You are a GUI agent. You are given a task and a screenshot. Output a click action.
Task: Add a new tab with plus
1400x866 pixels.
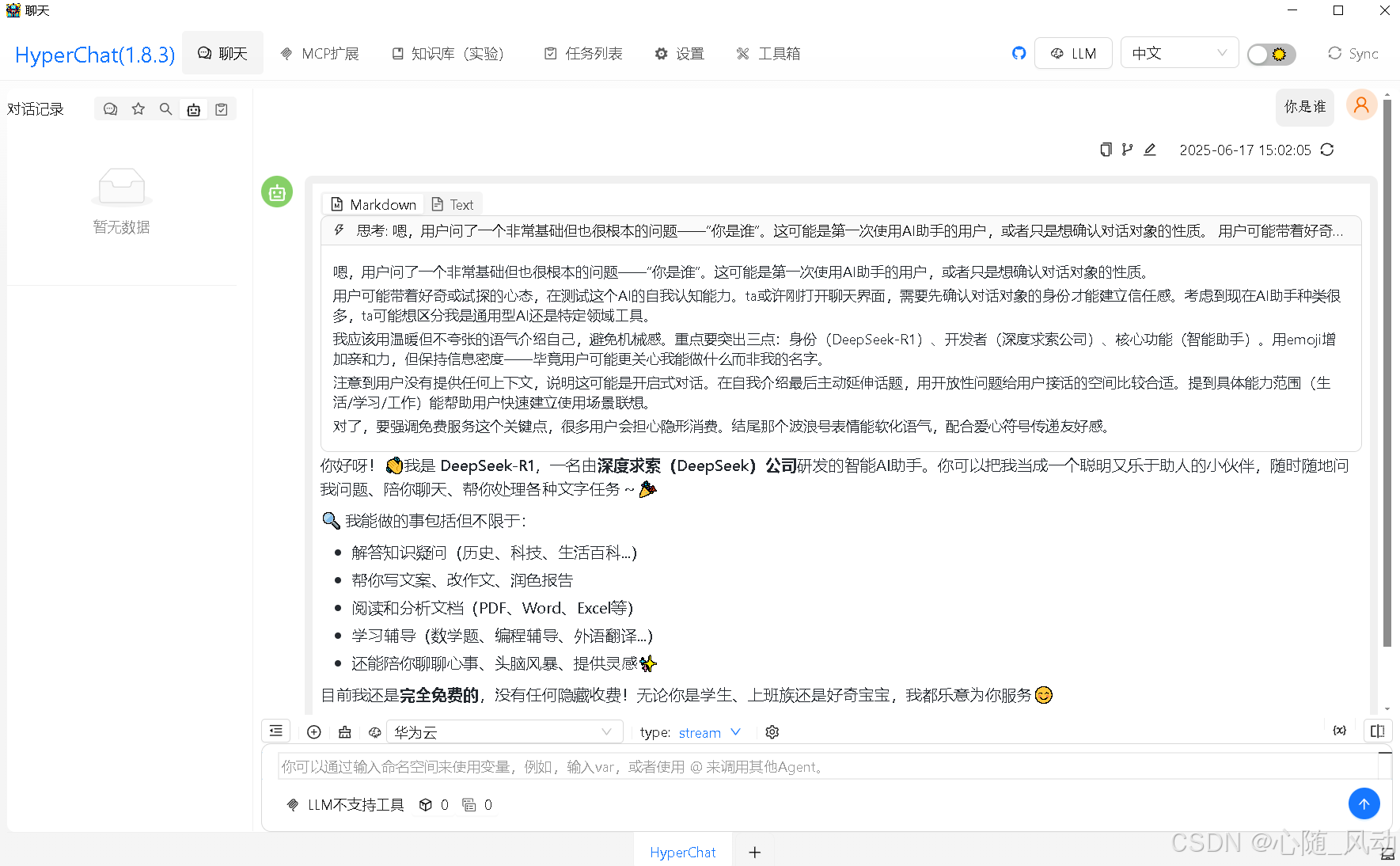[x=755, y=852]
